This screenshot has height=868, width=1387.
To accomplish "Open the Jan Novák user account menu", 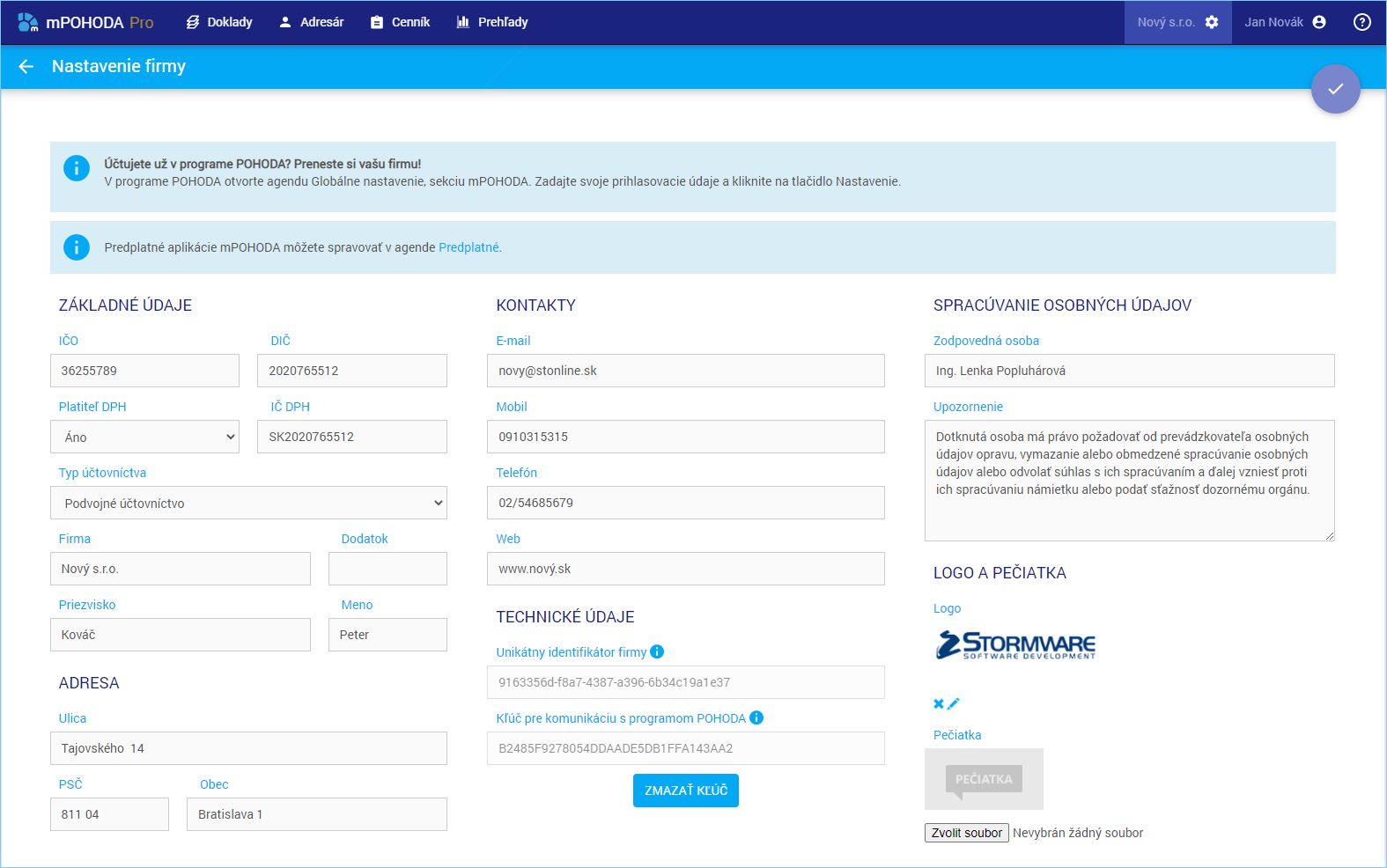I will click(x=1285, y=22).
